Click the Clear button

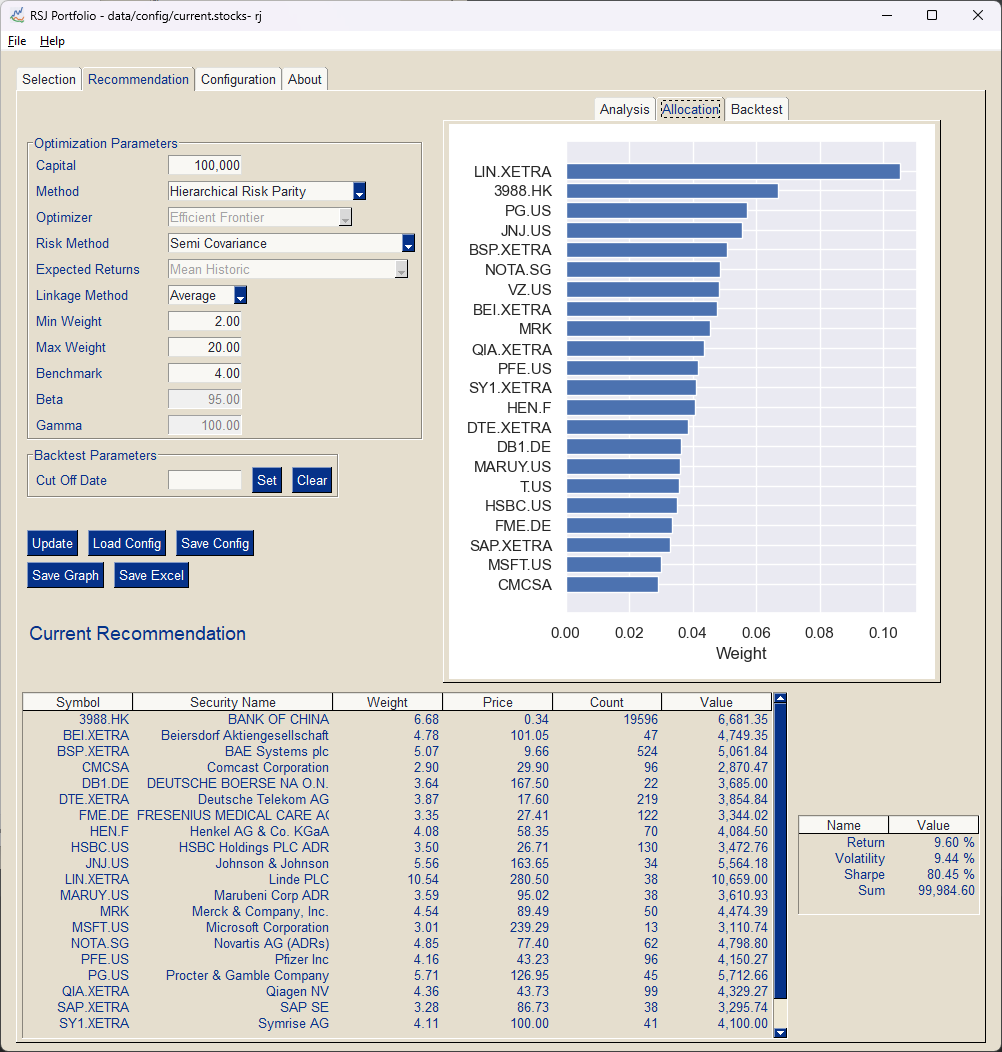tap(312, 480)
